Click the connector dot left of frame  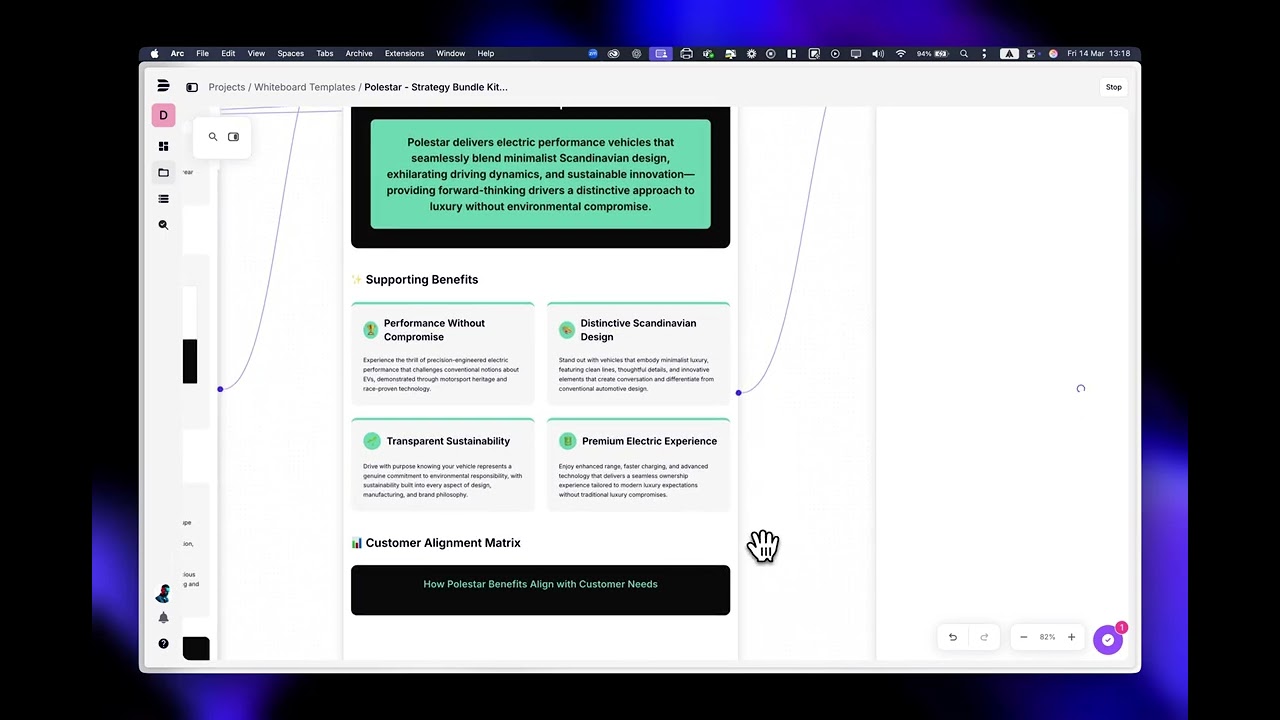pos(220,389)
